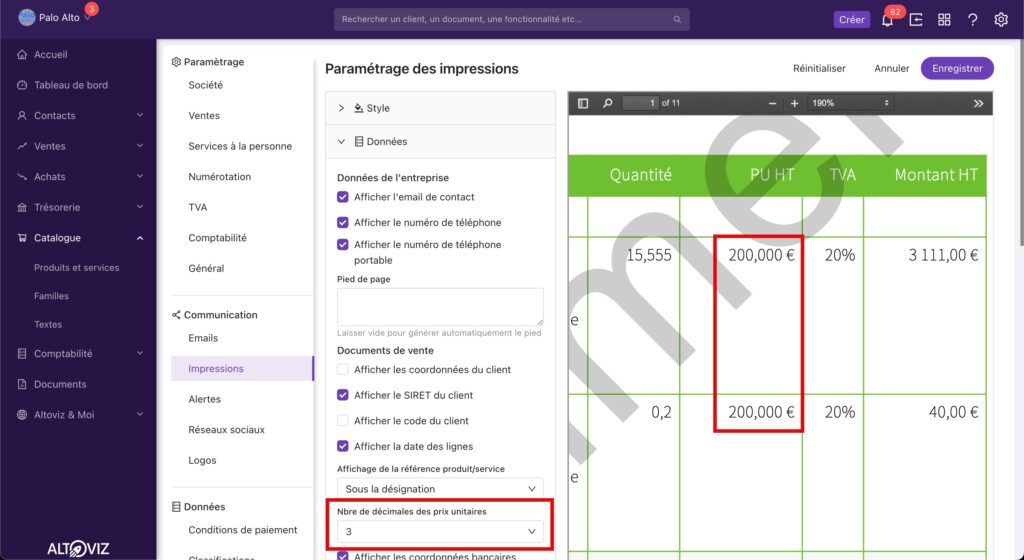Click the logout exit icon in header
The width and height of the screenshot is (1024, 560).
tap(916, 20)
